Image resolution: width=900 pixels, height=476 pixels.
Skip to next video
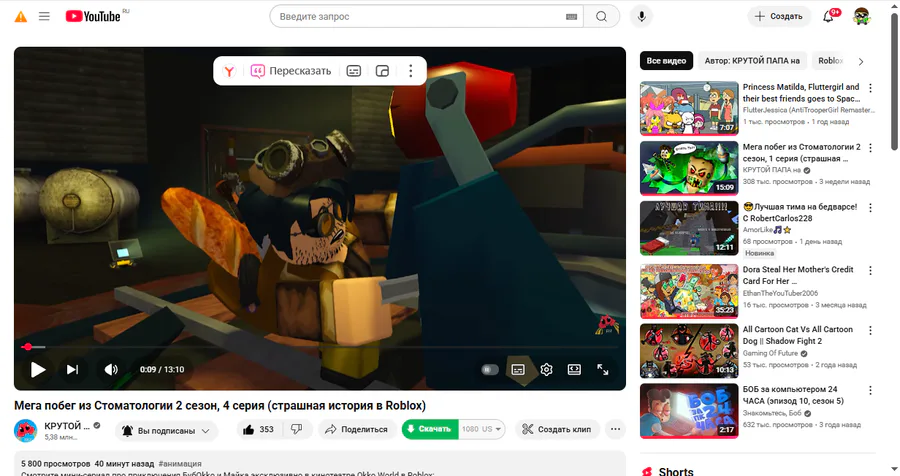(72, 370)
